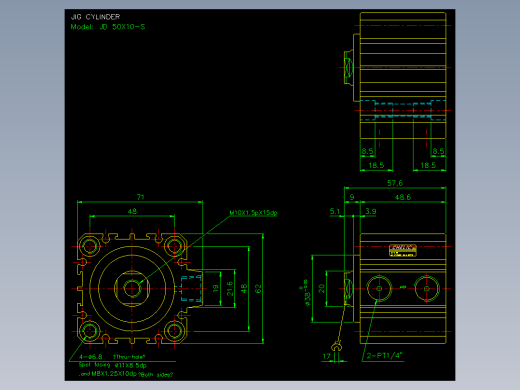Click the "4-ø6.8 Thru-hole" note
The width and height of the screenshot is (520, 390).
[x=112, y=357]
